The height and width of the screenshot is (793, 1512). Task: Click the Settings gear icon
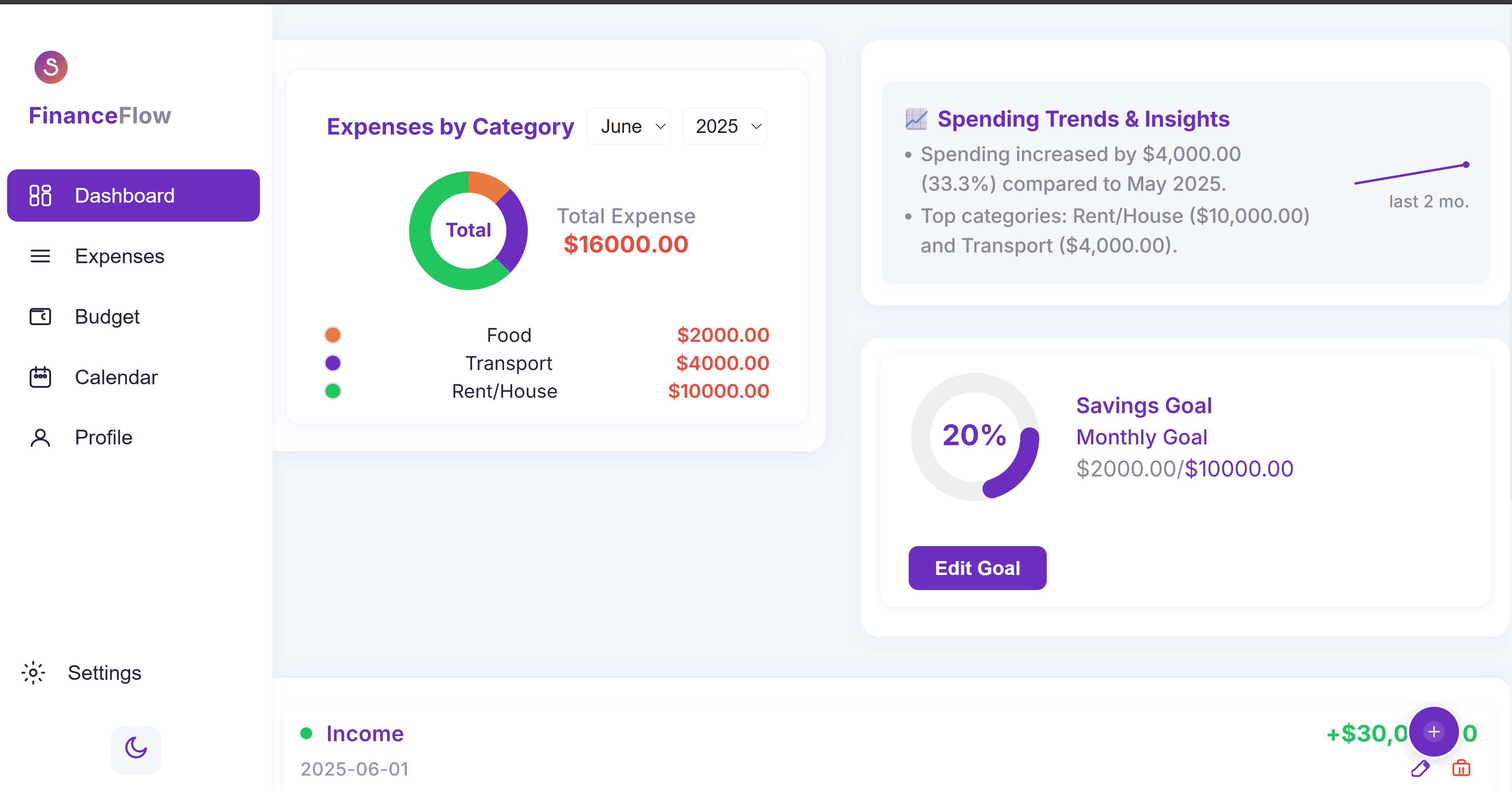[x=34, y=673]
